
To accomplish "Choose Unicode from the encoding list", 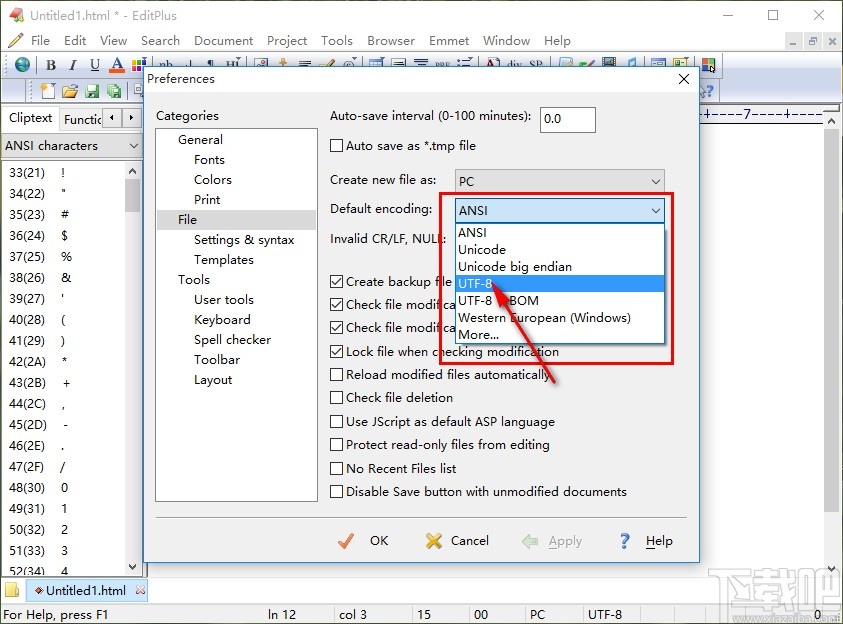I will [x=560, y=250].
